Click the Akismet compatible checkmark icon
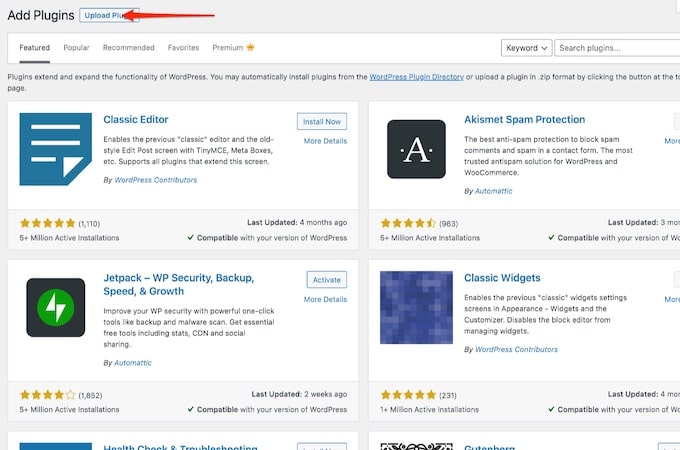Image resolution: width=680 pixels, height=450 pixels. 551,238
